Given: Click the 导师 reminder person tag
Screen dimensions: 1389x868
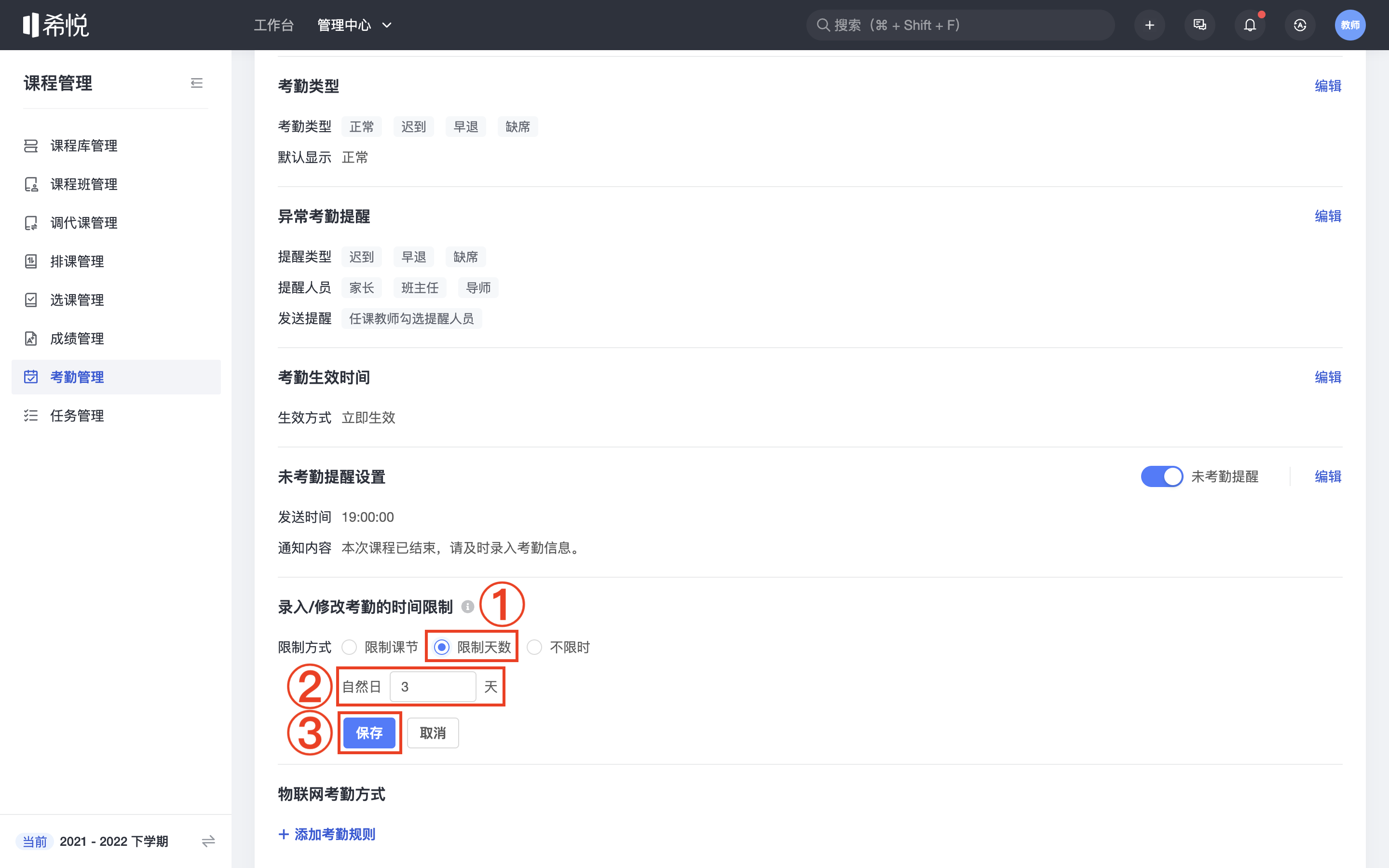Looking at the screenshot, I should 478,287.
